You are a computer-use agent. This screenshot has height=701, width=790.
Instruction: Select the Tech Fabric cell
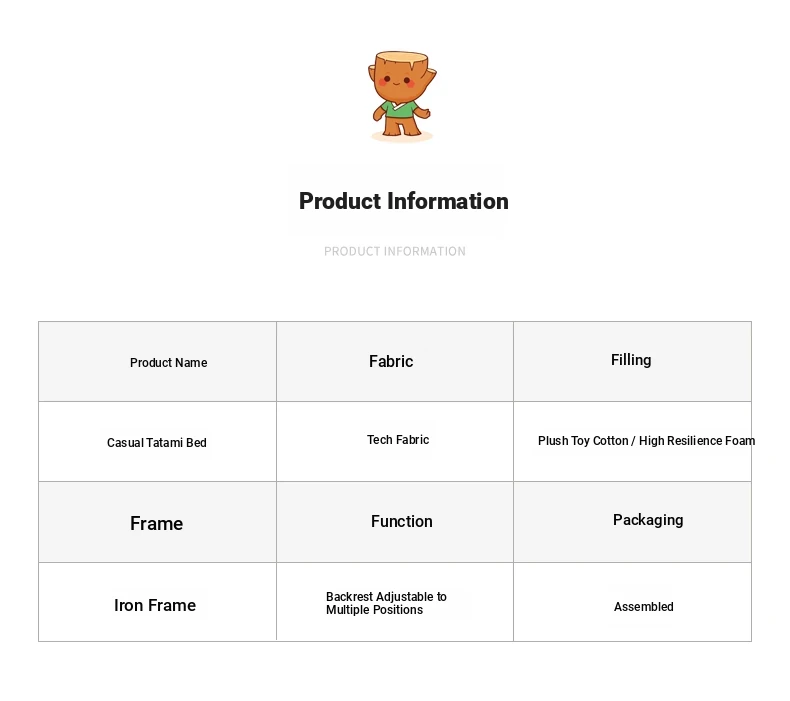395,442
